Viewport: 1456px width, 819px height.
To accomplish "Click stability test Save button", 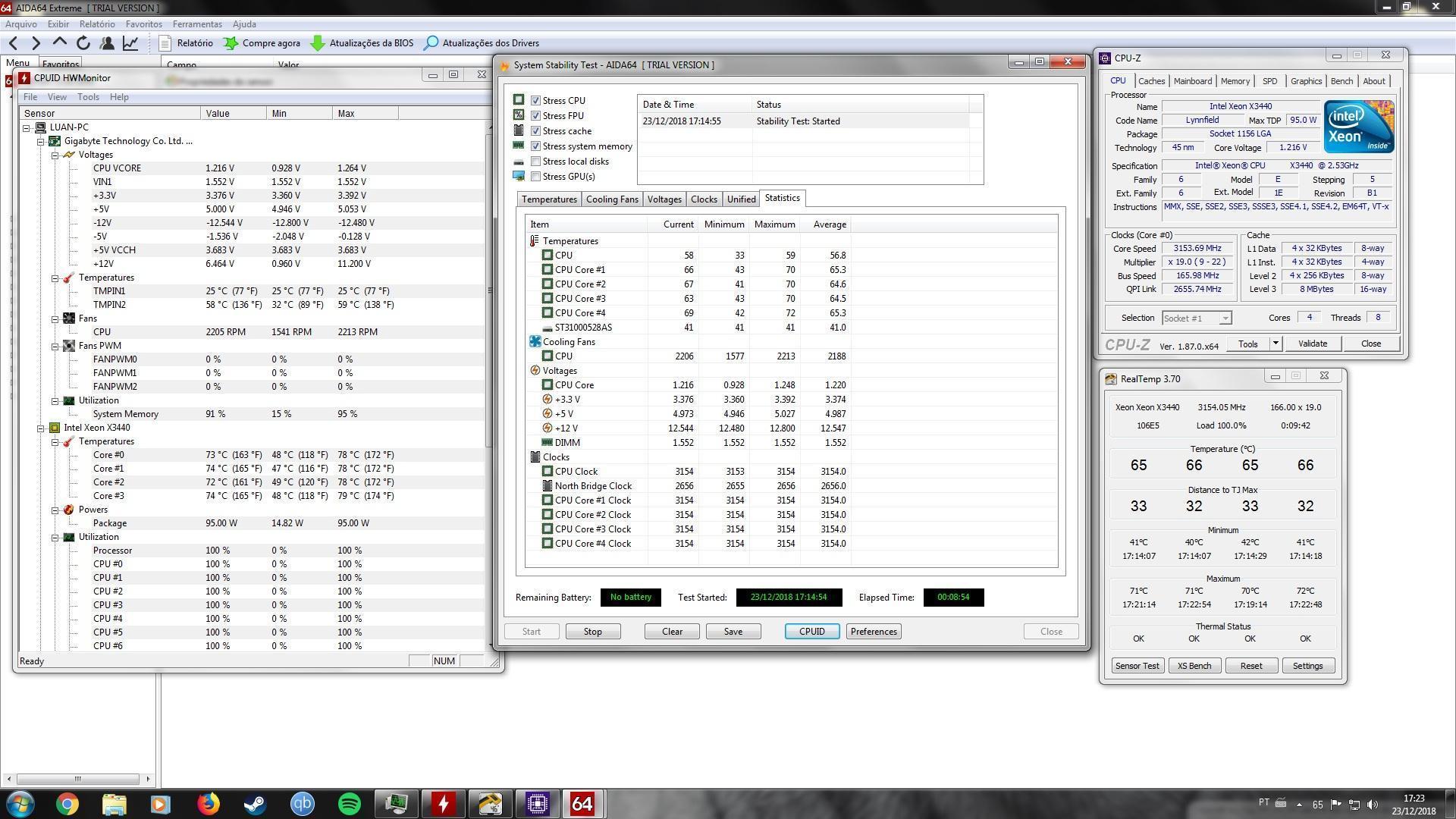I will click(733, 631).
